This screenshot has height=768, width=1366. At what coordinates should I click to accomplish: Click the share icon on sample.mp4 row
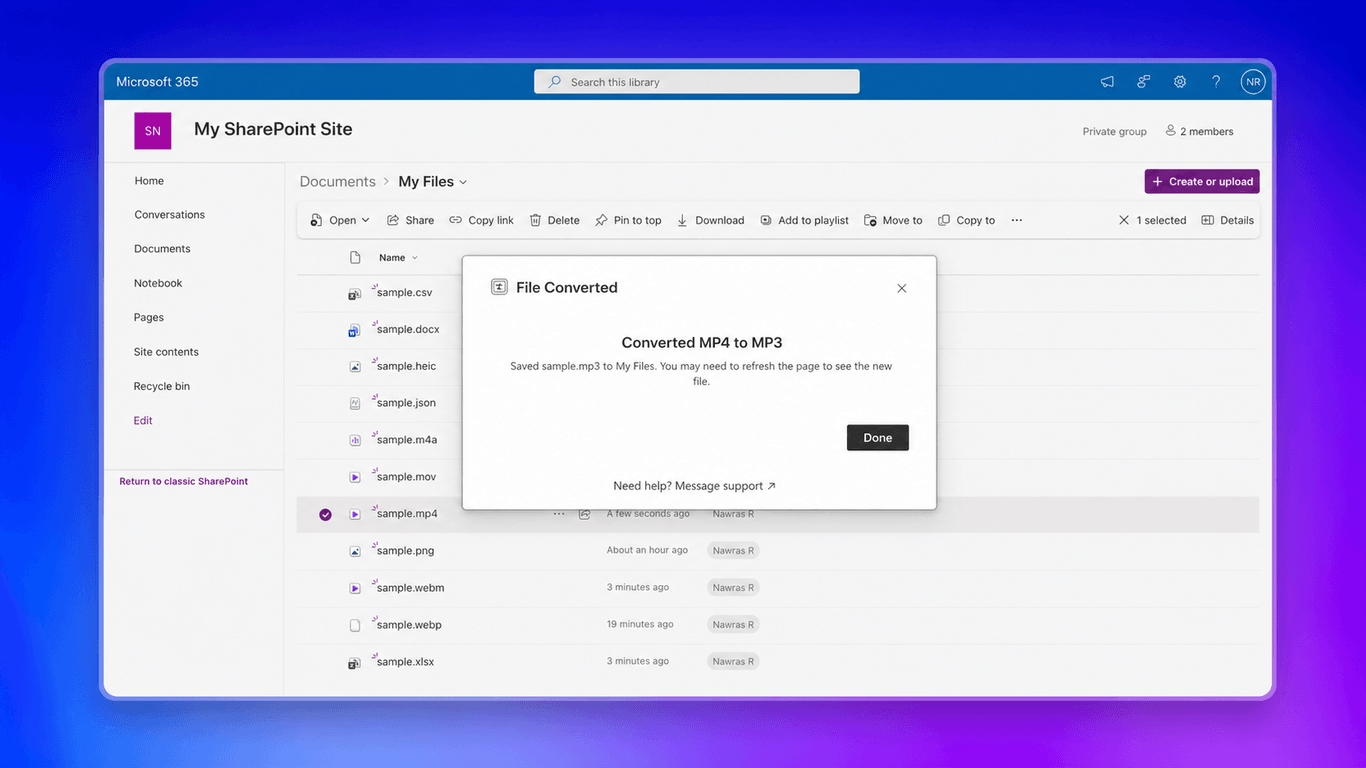pyautogui.click(x=584, y=514)
